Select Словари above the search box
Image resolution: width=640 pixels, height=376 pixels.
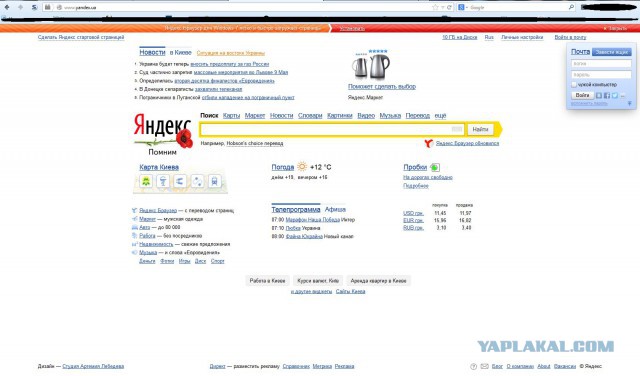coord(310,116)
